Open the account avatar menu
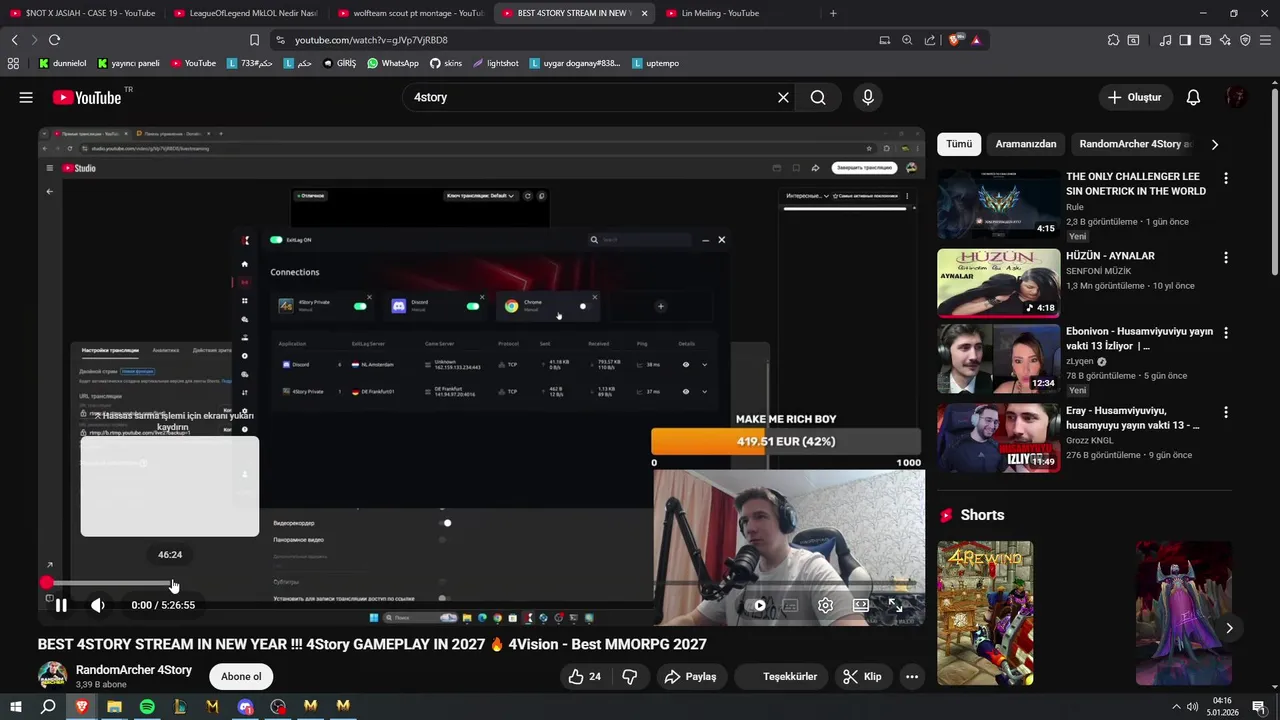The image size is (1280, 720). pos(1236,97)
